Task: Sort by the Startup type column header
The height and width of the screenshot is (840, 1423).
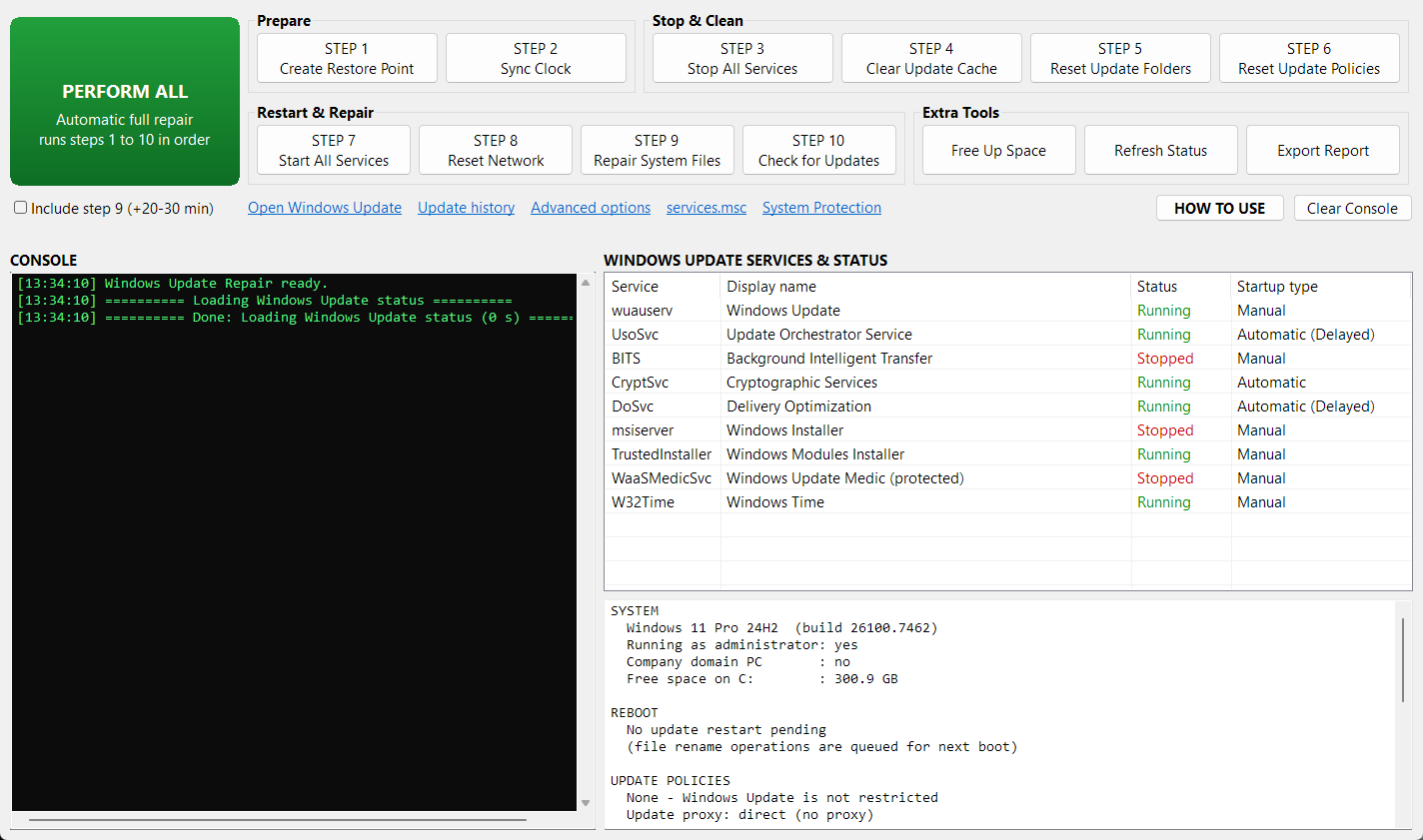Action: (1321, 286)
